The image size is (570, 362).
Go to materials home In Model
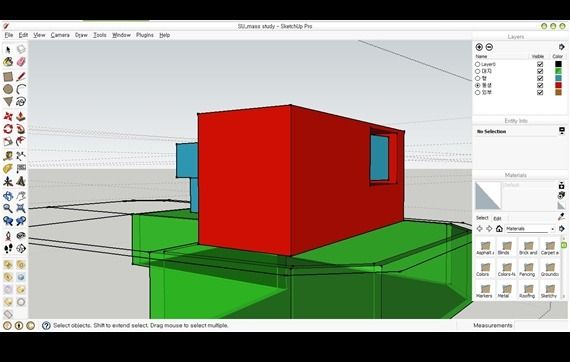click(499, 229)
